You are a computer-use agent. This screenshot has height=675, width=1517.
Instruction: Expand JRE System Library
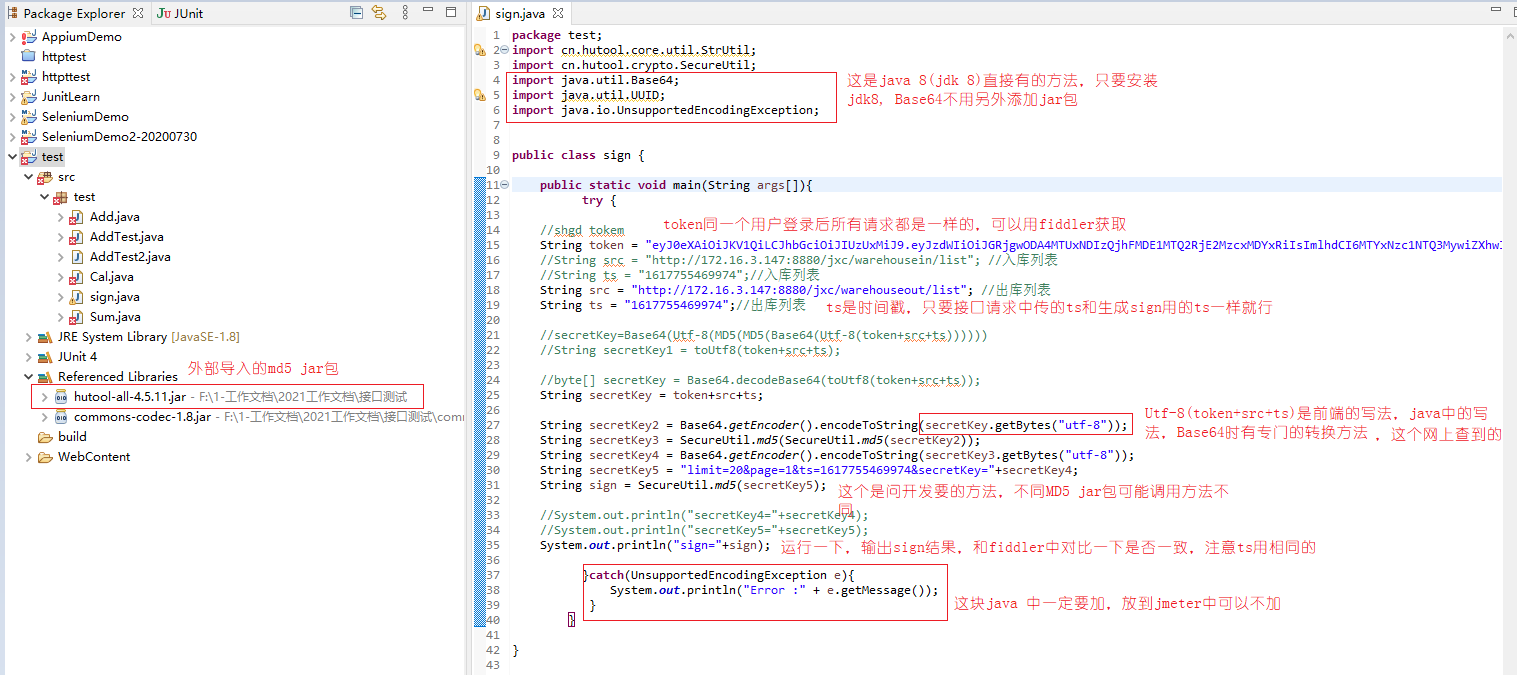(x=28, y=337)
